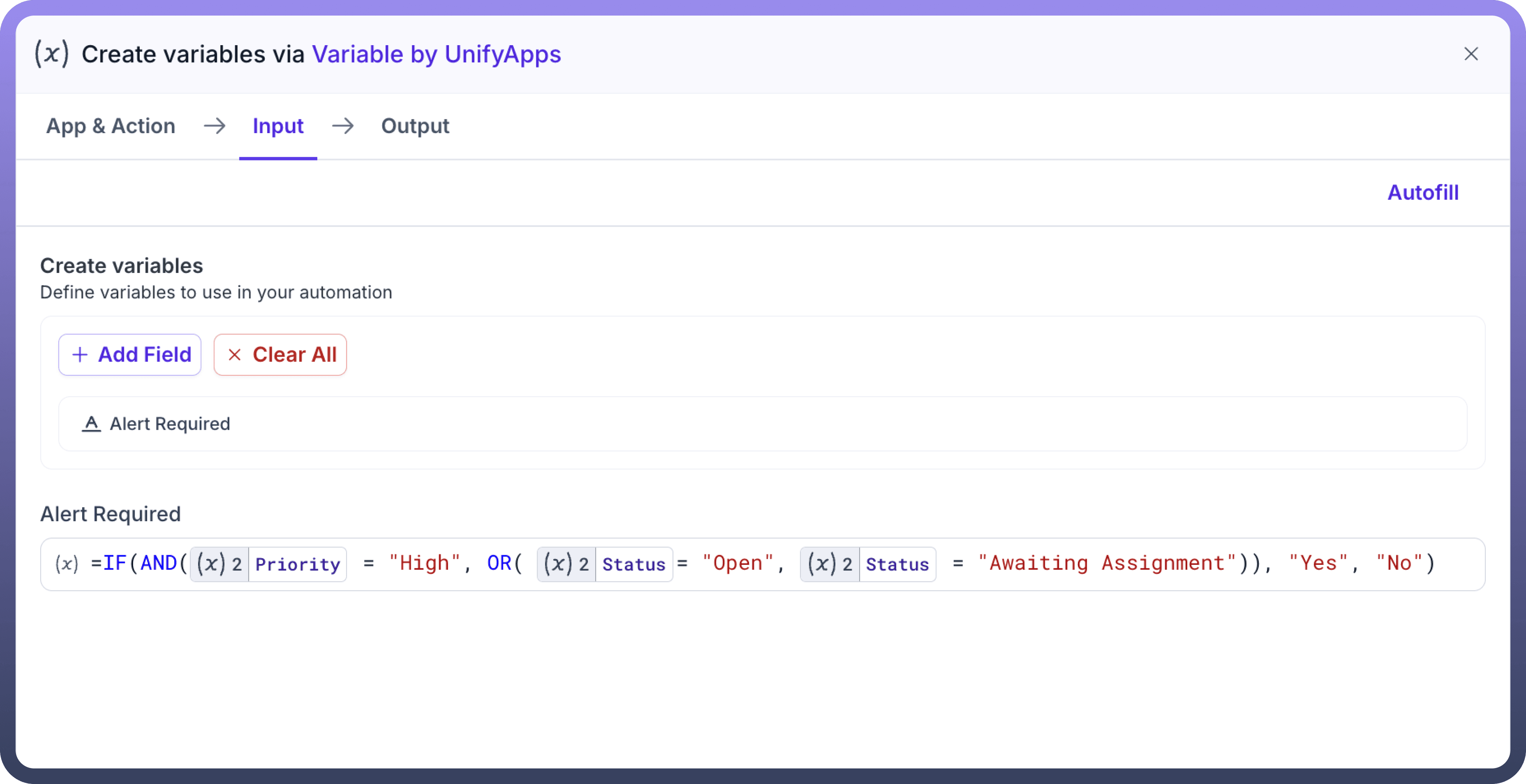The height and width of the screenshot is (784, 1526).
Task: Go to the Output tab
Action: [415, 126]
